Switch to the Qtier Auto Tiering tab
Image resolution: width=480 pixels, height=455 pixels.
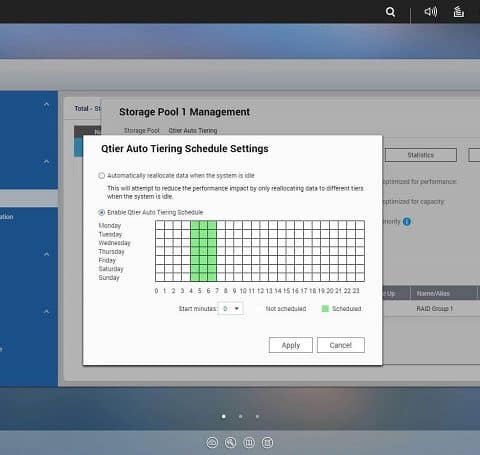[193, 131]
